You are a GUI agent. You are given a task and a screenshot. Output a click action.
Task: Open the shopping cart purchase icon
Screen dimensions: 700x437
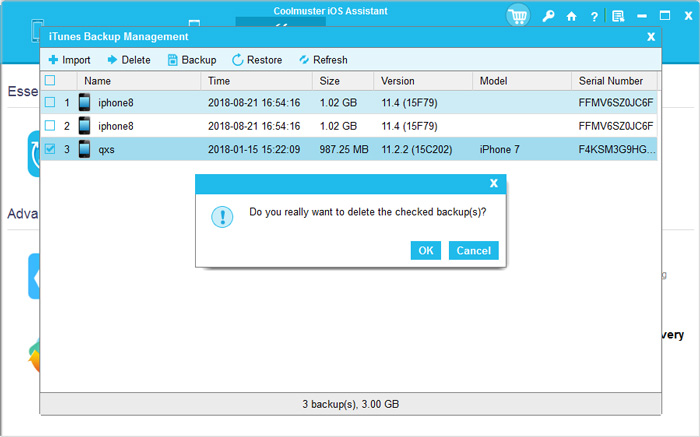click(518, 16)
